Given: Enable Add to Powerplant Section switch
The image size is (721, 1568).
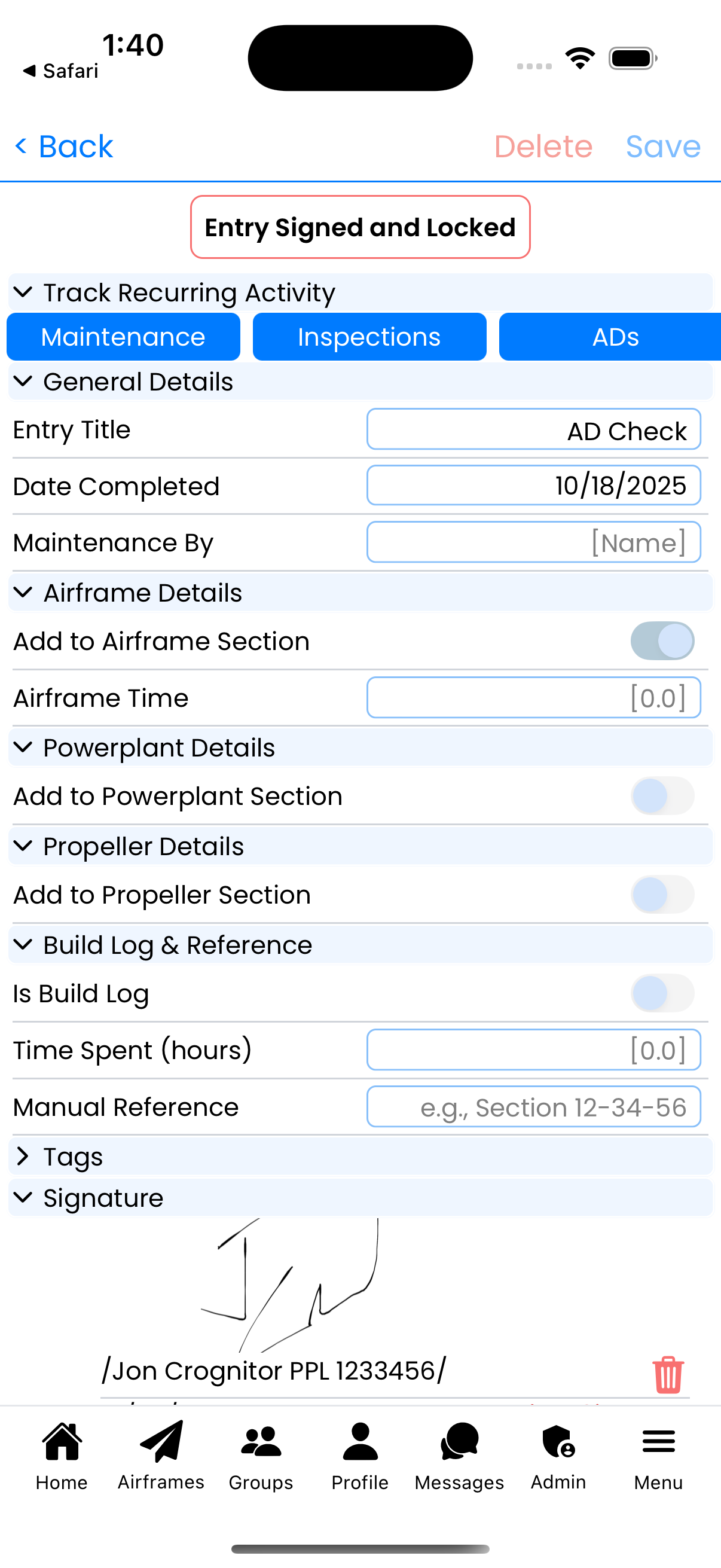Looking at the screenshot, I should pos(662,796).
